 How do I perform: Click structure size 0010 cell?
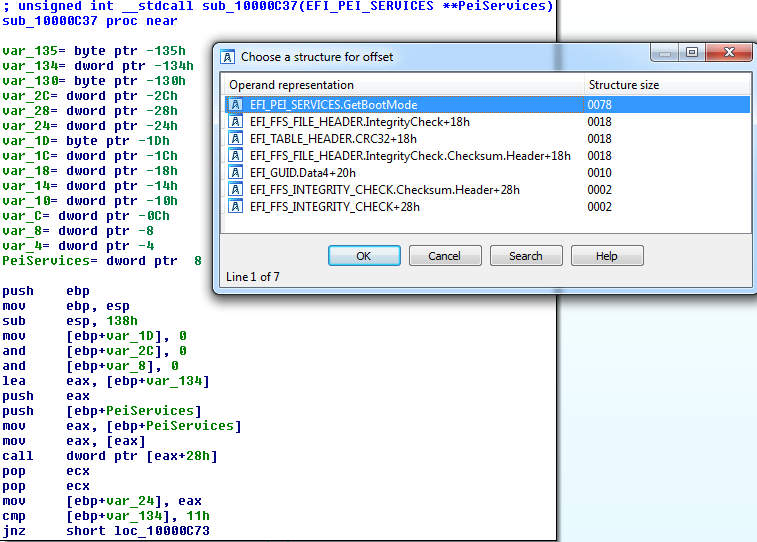point(600,173)
